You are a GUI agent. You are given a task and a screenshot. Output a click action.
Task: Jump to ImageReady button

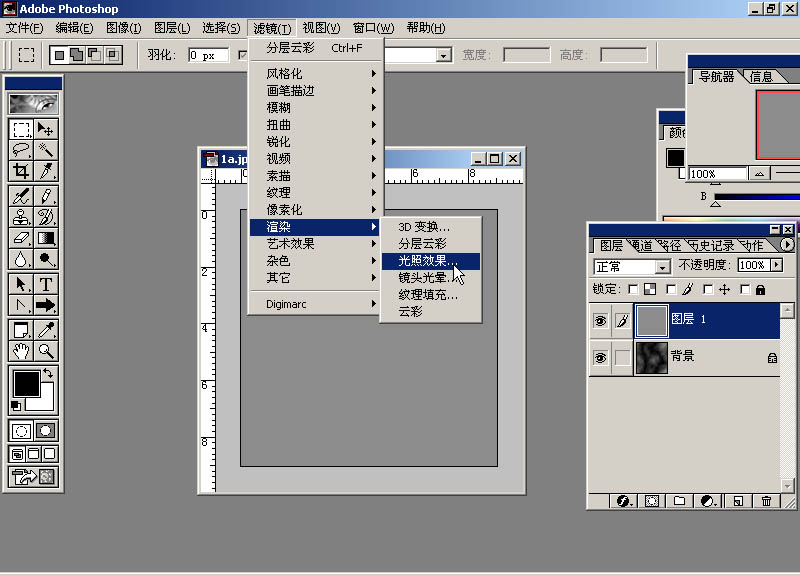(33, 477)
